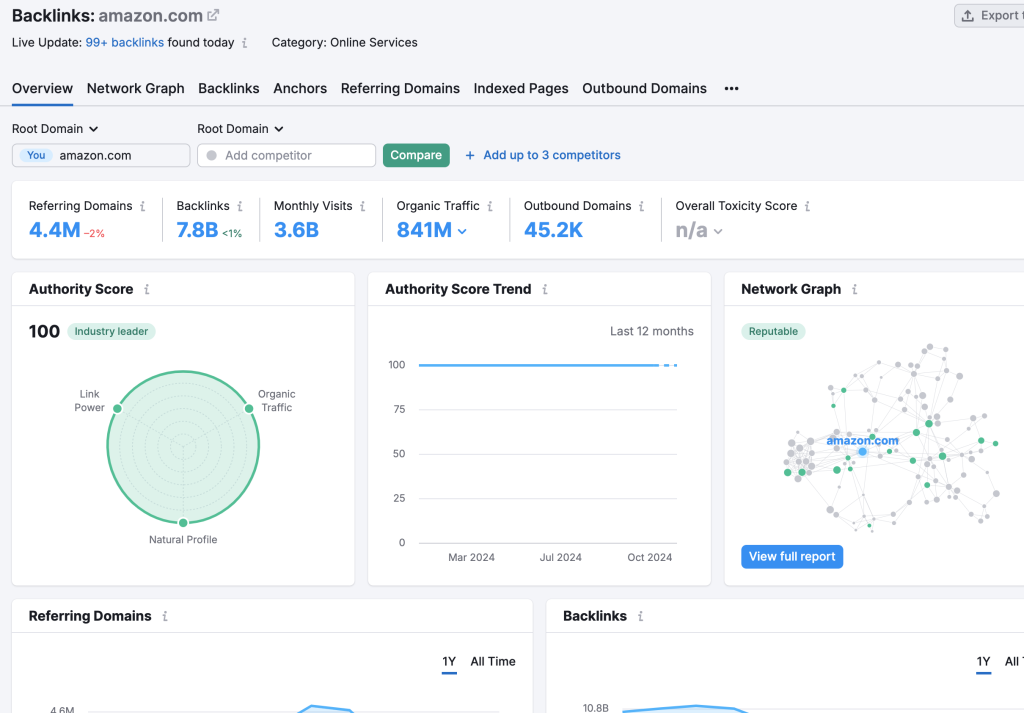Click the Overall Toxicity Score info icon

tap(807, 206)
